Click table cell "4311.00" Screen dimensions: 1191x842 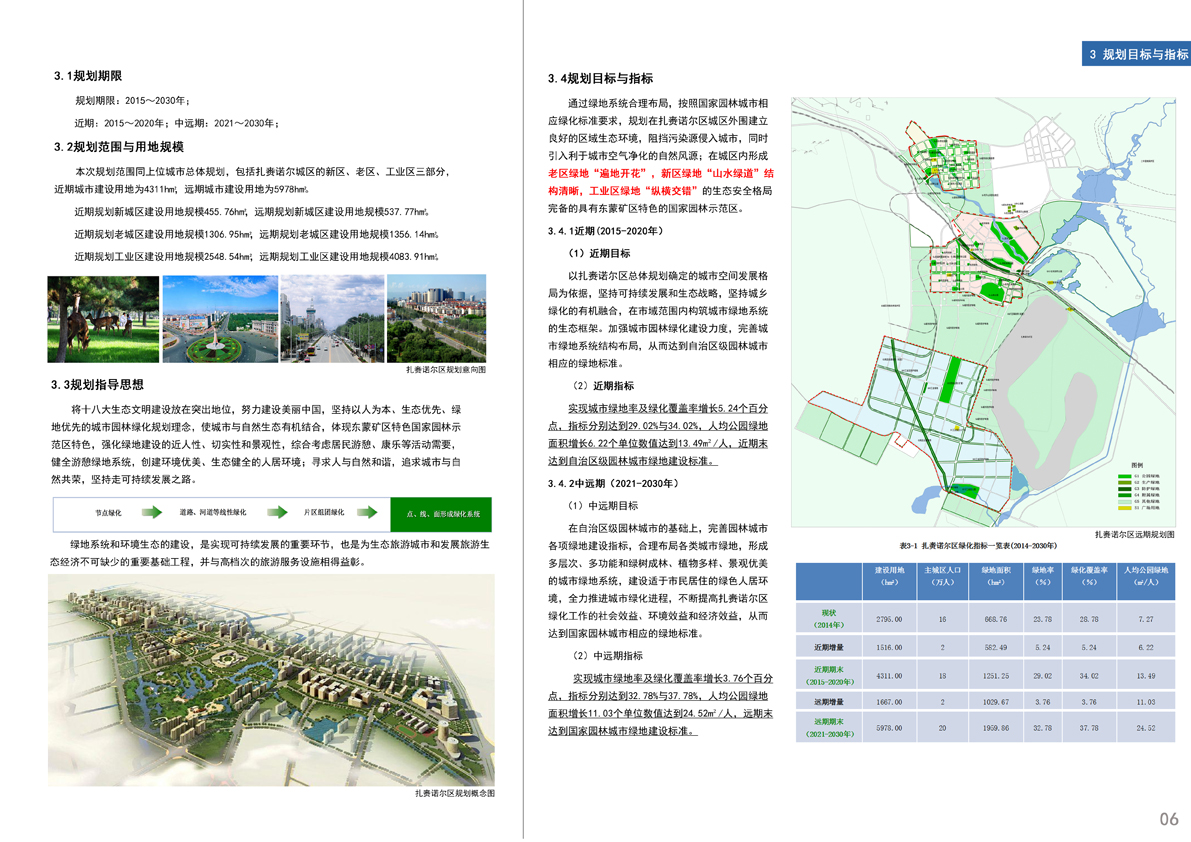click(889, 676)
